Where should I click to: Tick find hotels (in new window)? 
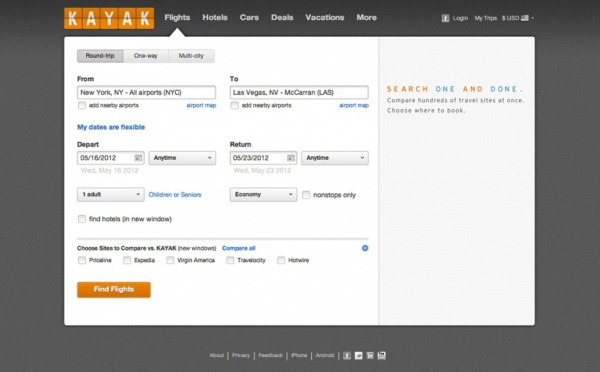[82, 219]
